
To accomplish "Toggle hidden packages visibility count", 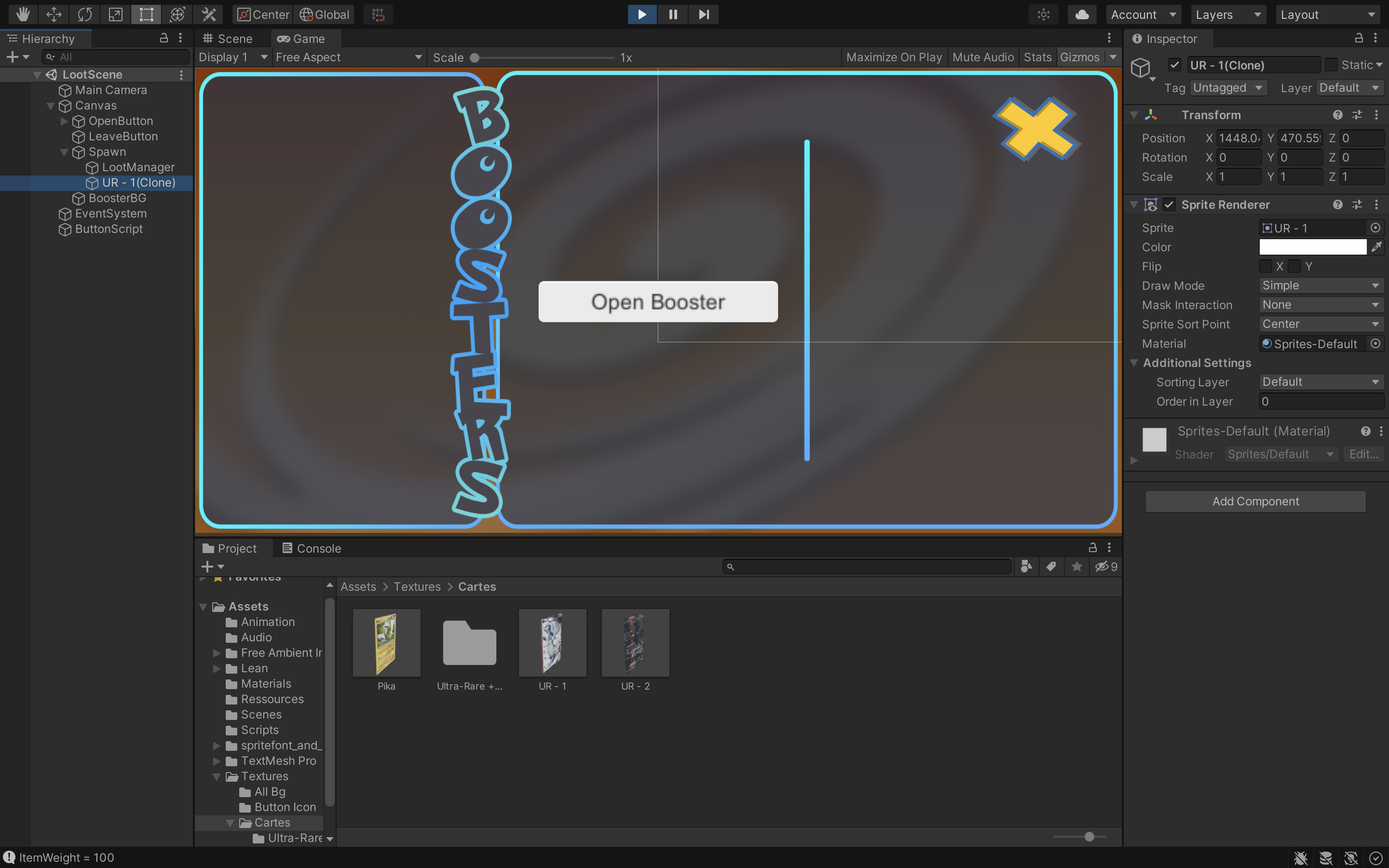I will 1106,567.
